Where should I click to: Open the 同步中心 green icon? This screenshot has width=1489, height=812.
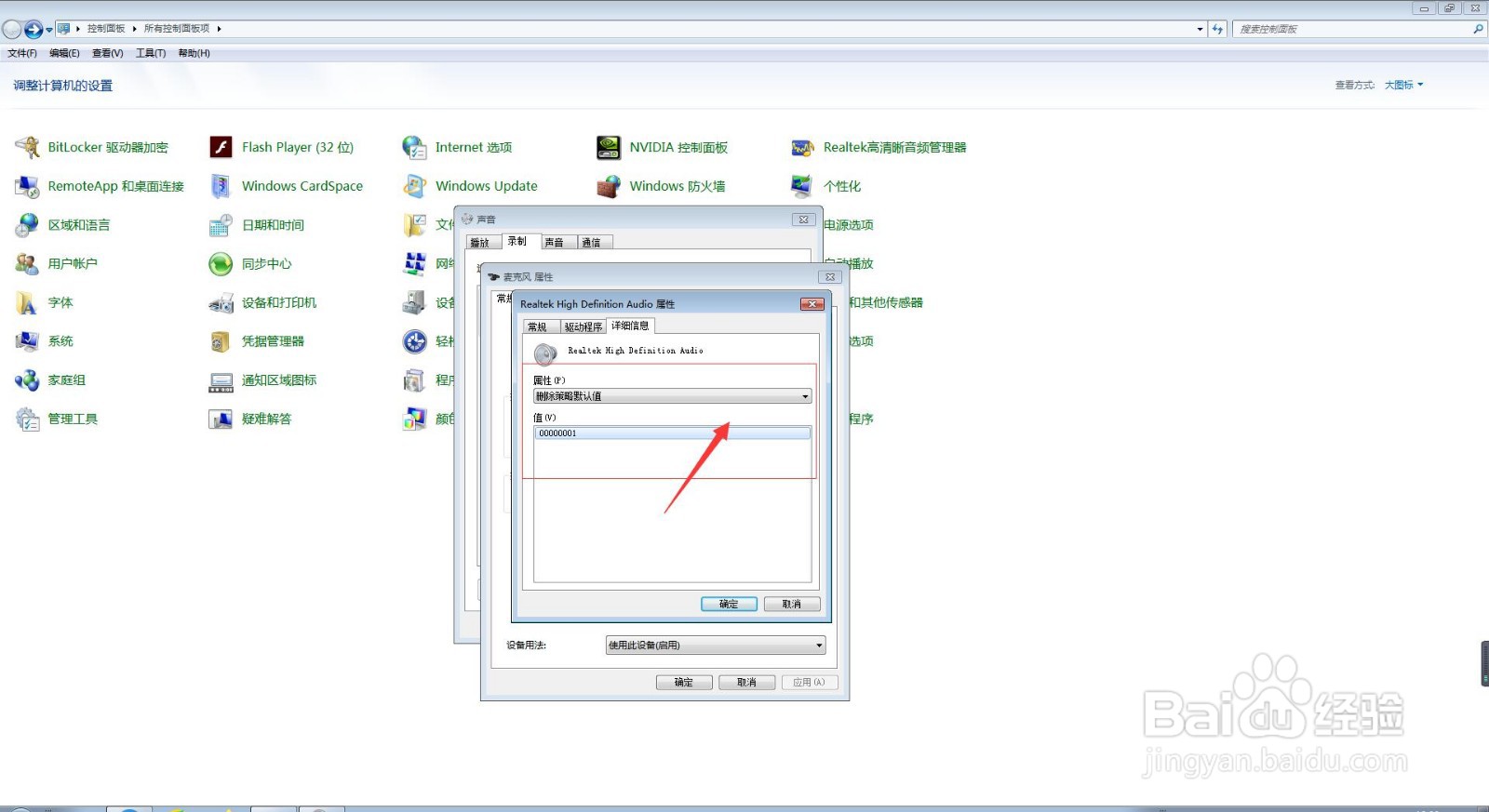click(x=221, y=264)
